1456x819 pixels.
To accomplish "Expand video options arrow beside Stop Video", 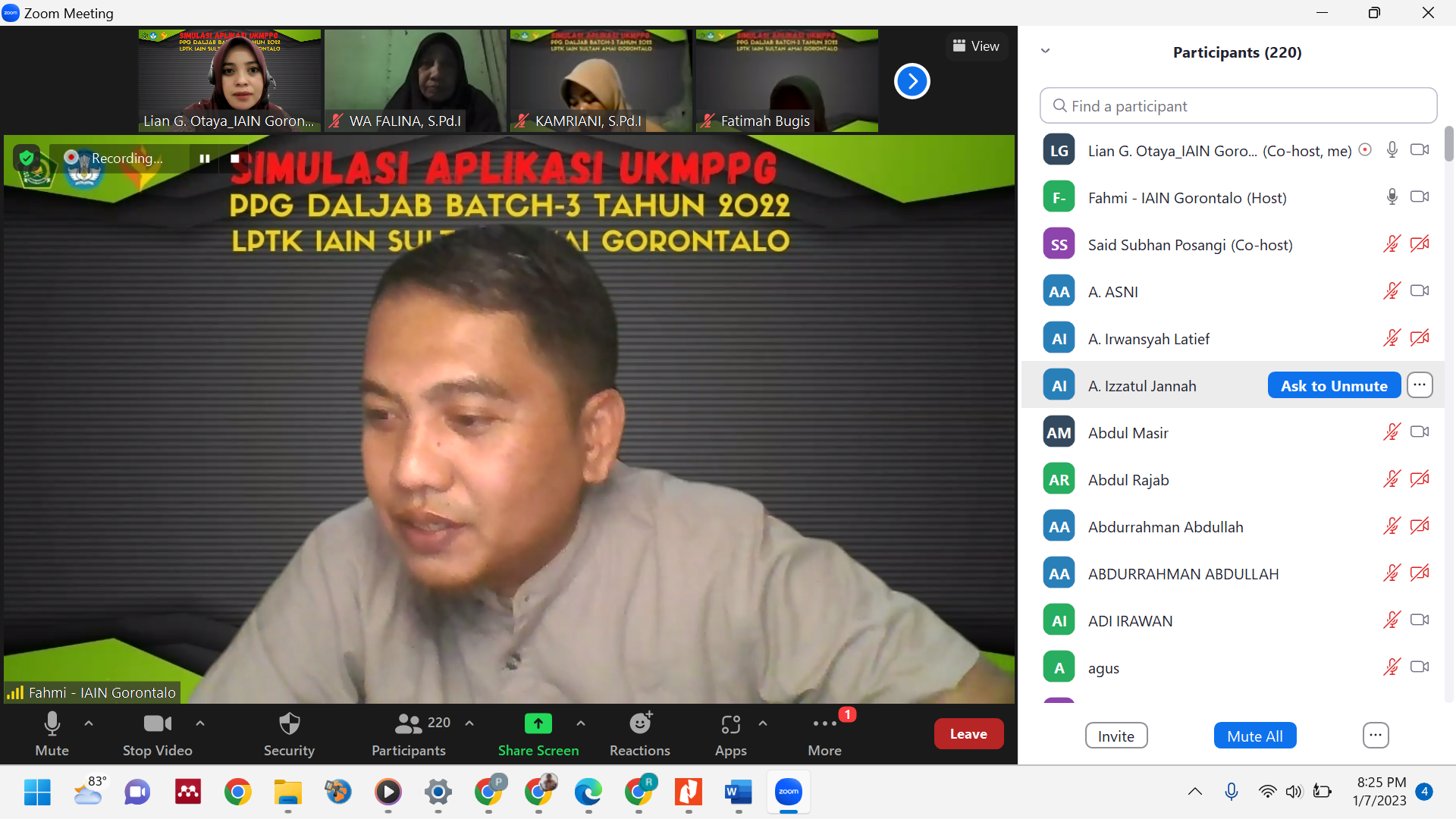I will tap(200, 723).
